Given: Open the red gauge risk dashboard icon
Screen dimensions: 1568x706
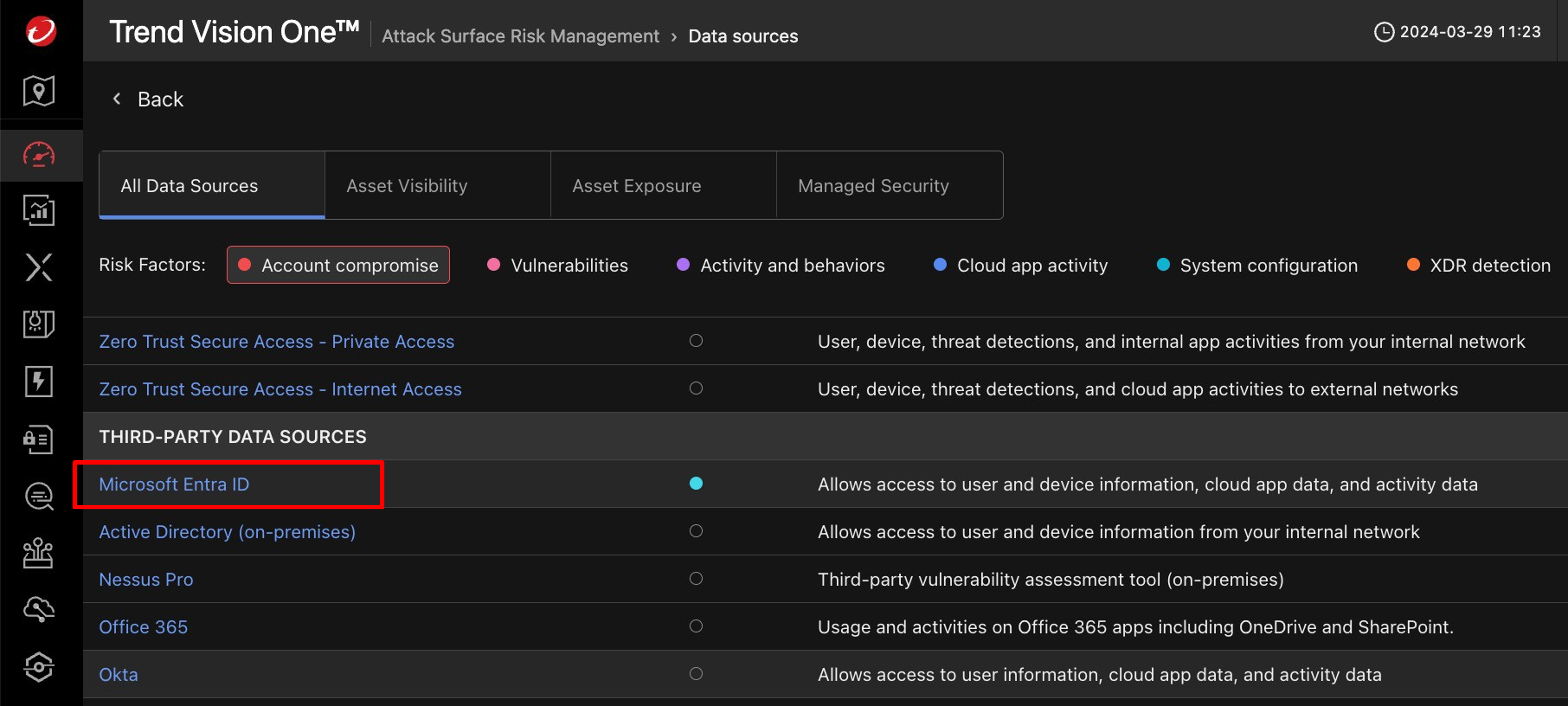Looking at the screenshot, I should 39,154.
